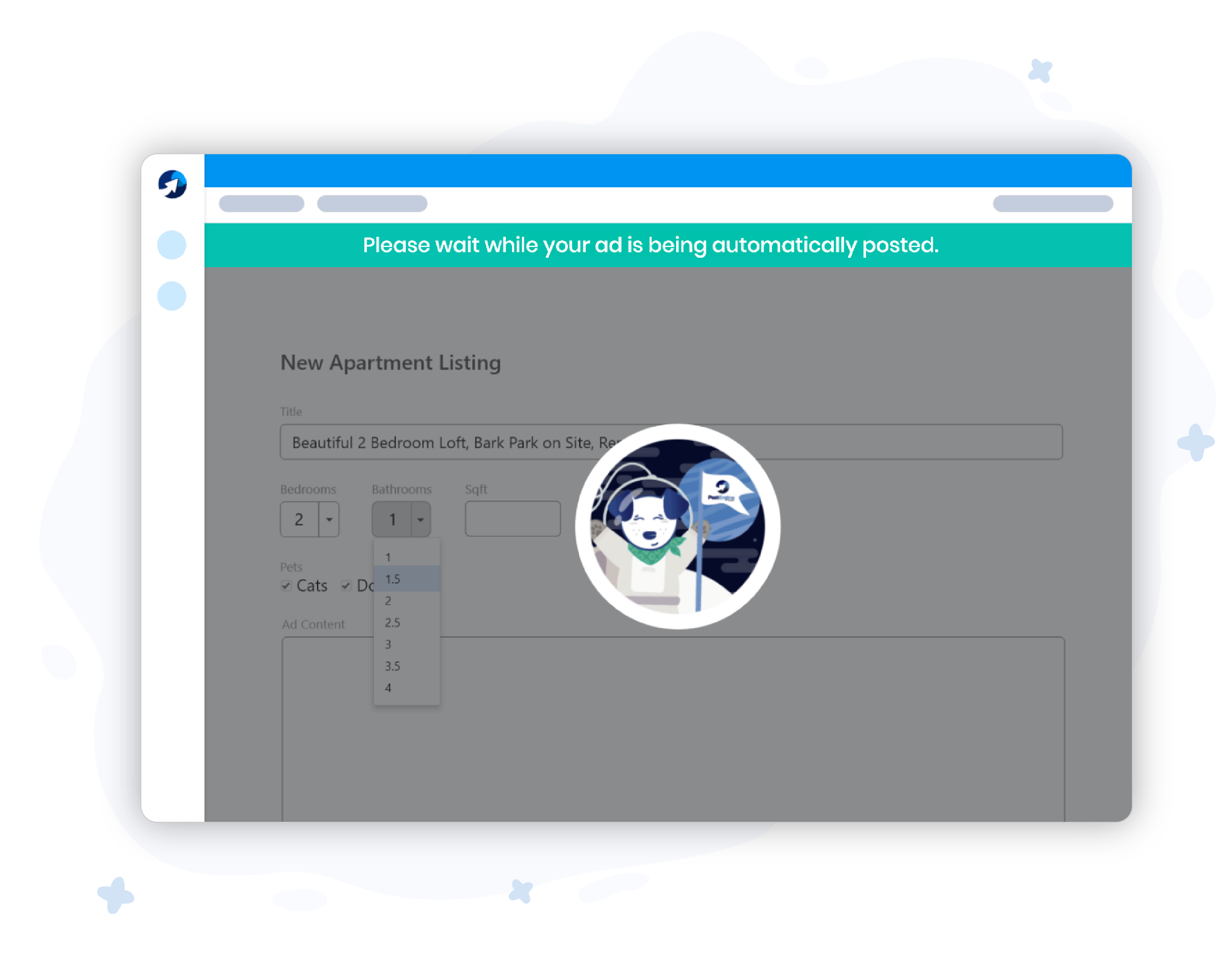The image size is (1232, 958).
Task: Click the astronaut dog mascot image
Action: pos(678,526)
